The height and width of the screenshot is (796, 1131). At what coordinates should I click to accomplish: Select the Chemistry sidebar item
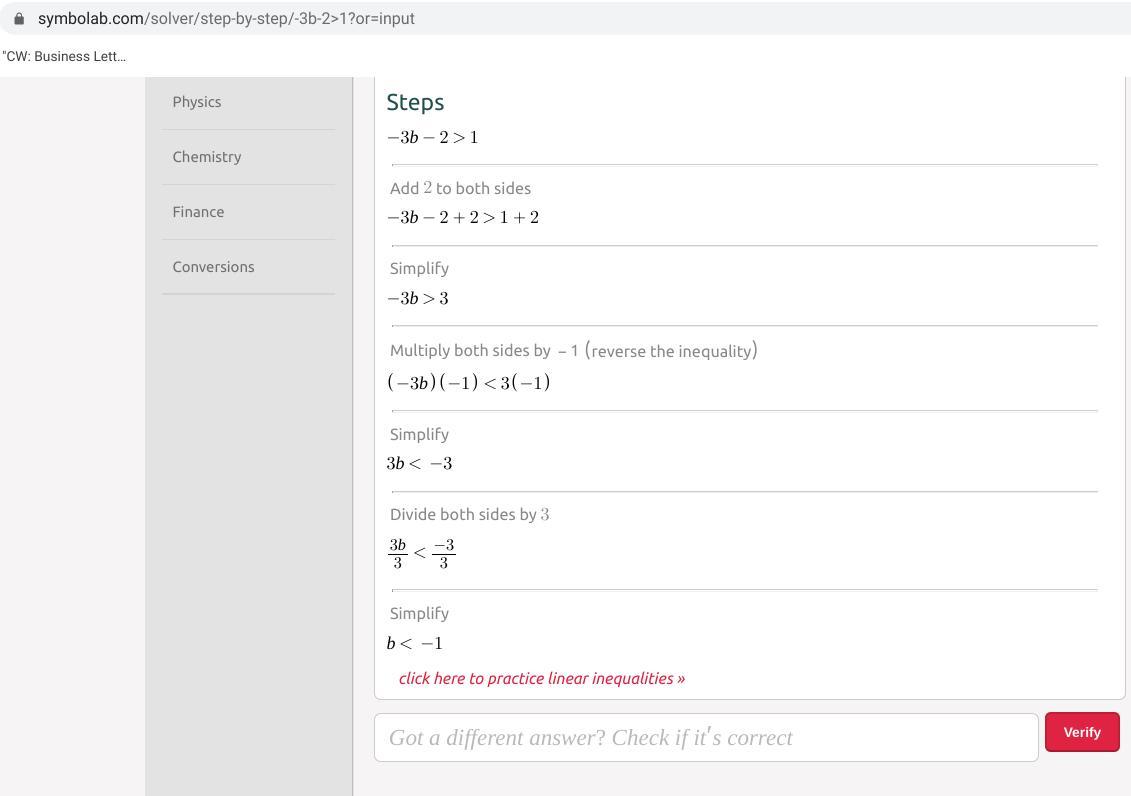(x=207, y=157)
